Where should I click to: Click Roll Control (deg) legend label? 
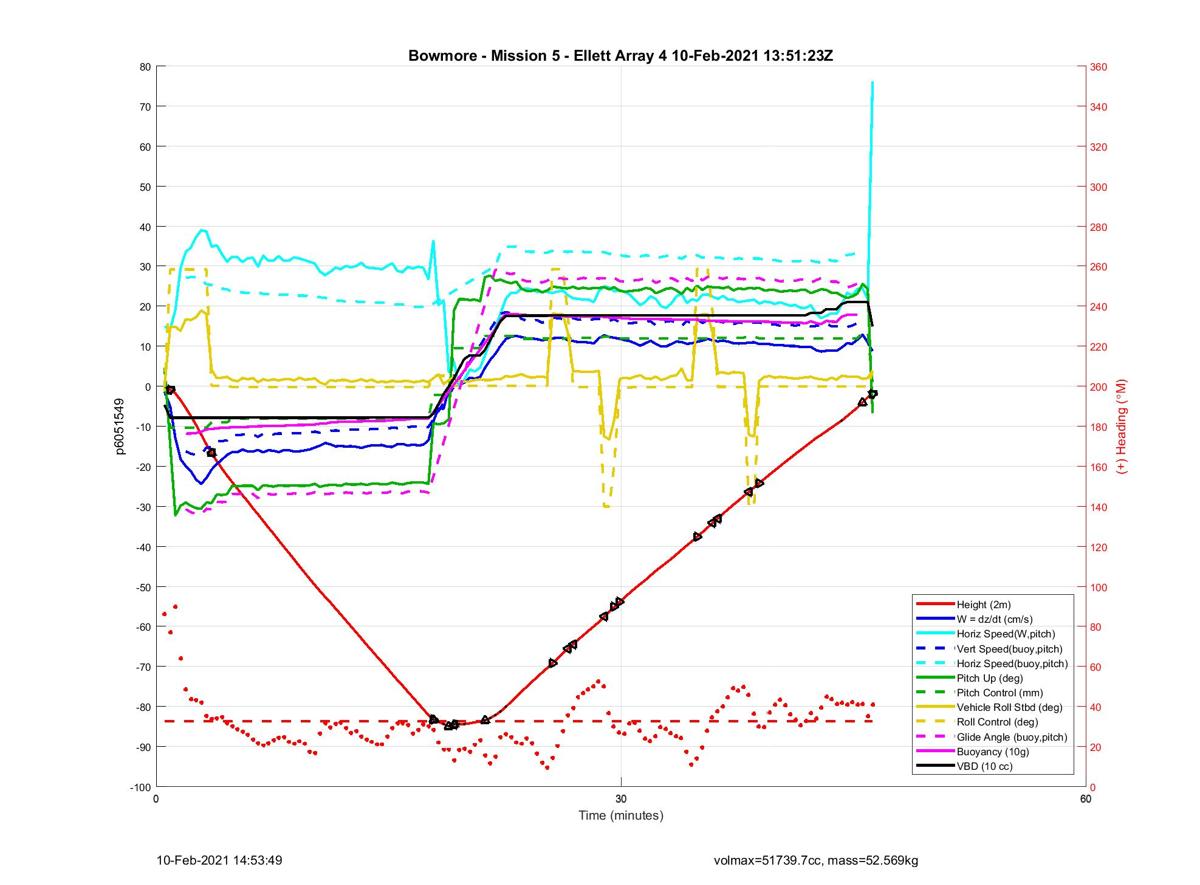pyautogui.click(x=997, y=721)
